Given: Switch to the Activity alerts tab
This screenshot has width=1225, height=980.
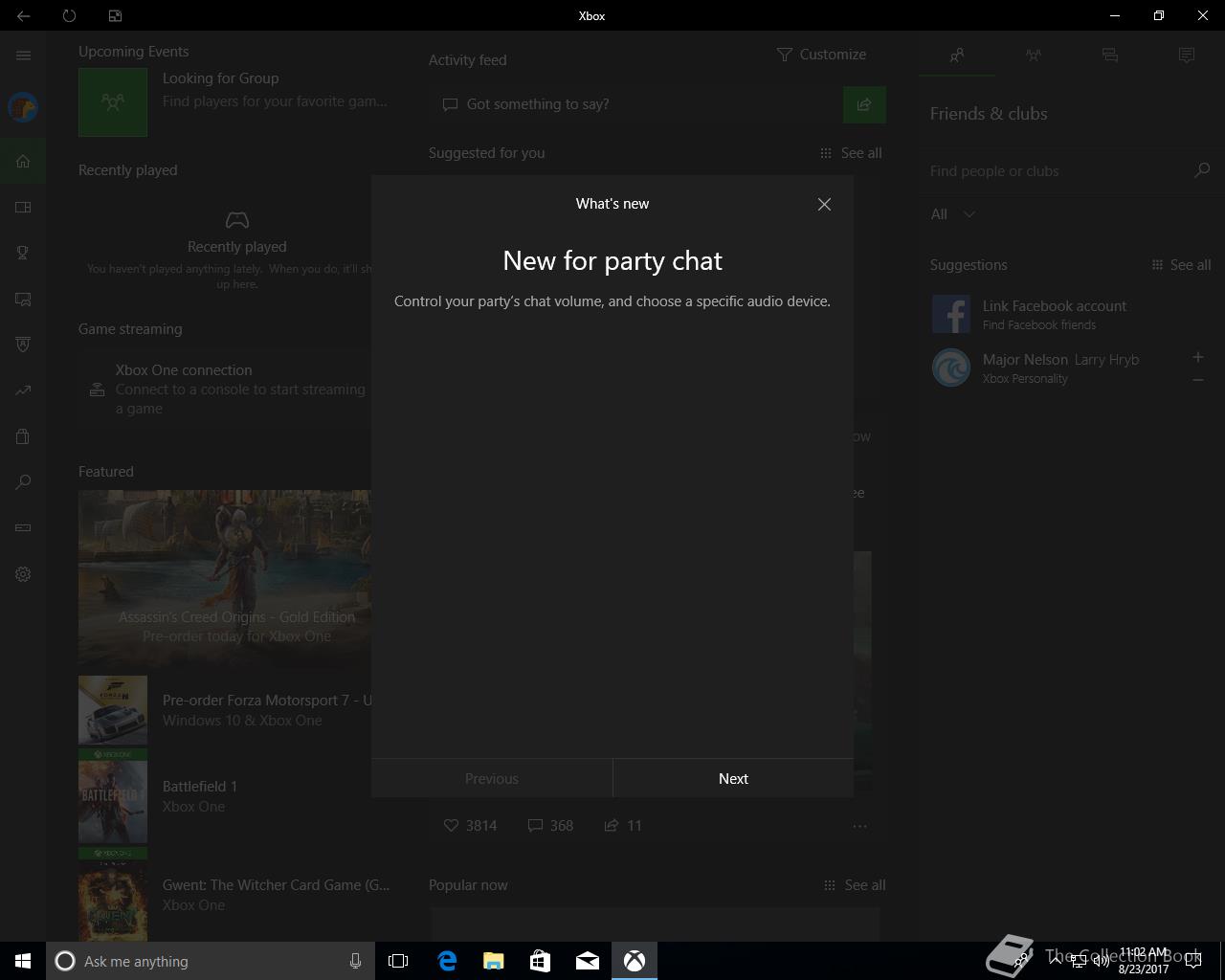Looking at the screenshot, I should pos(1187,56).
